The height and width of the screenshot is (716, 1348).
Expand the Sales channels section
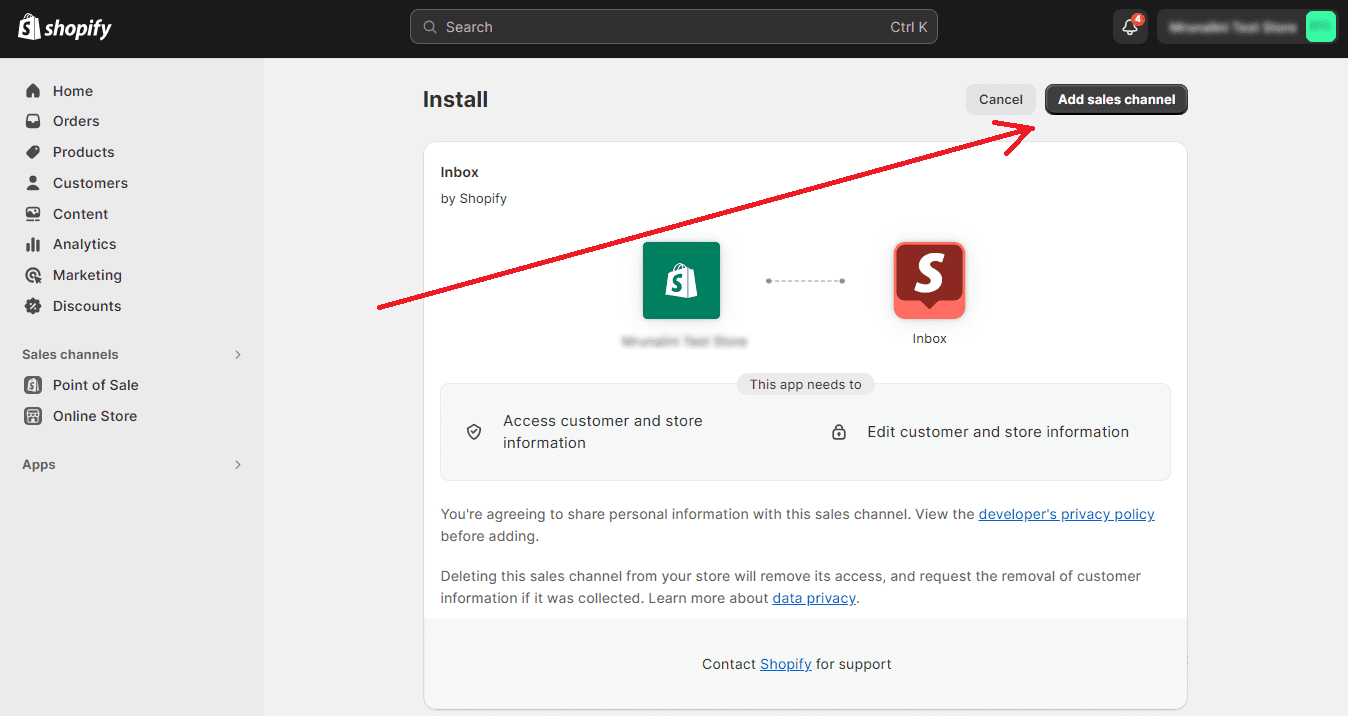[237, 354]
